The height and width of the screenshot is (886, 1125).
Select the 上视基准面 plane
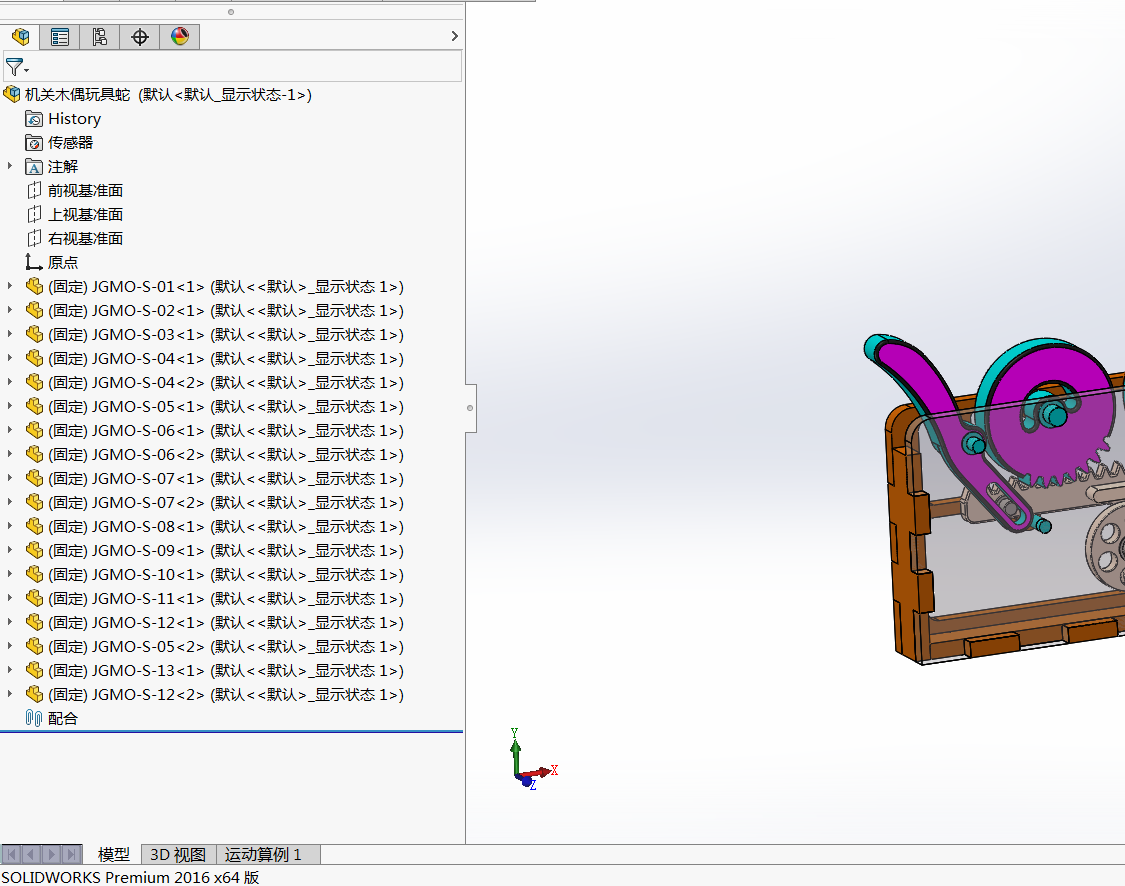coord(85,215)
